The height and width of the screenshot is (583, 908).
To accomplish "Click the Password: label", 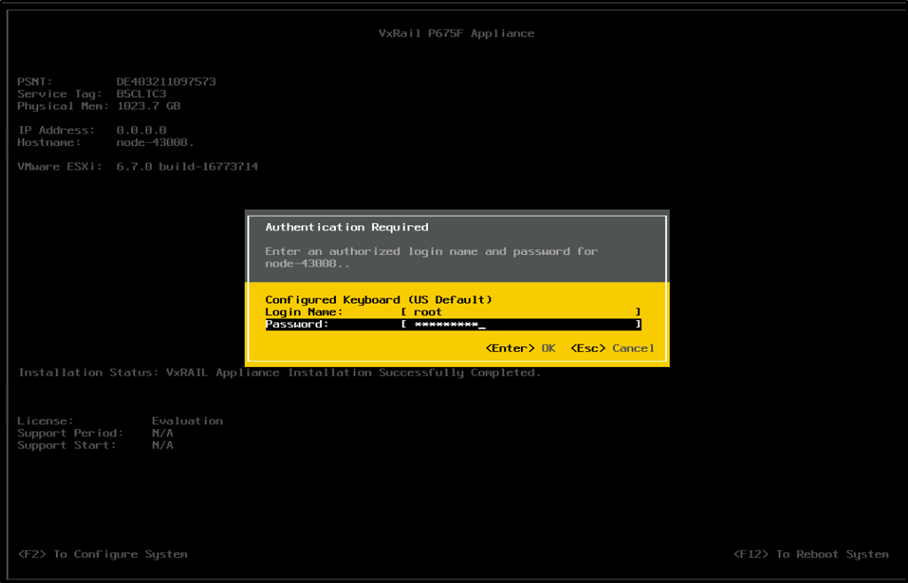I will [297, 324].
